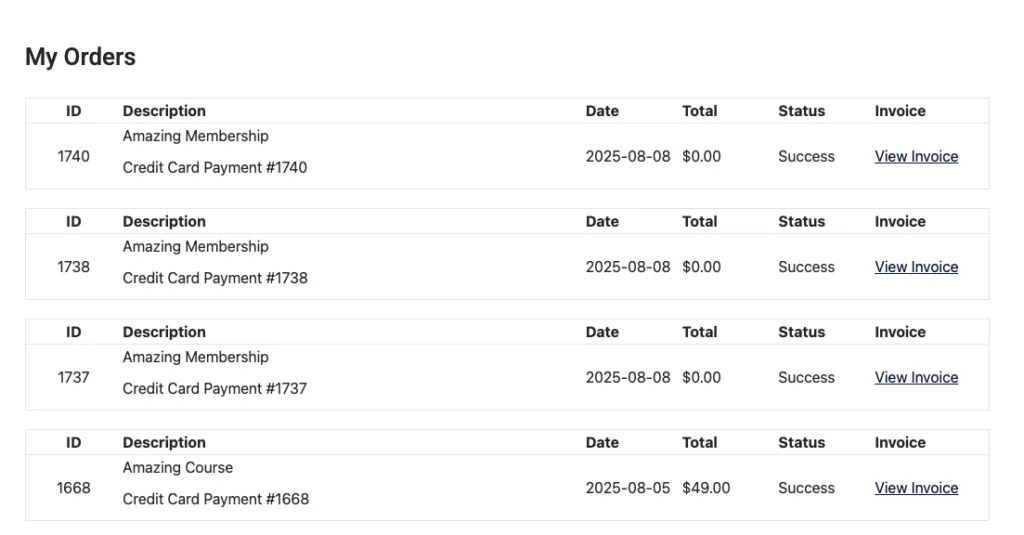The image size is (1024, 535).
Task: Open View Invoice for order 1738
Action: (916, 267)
